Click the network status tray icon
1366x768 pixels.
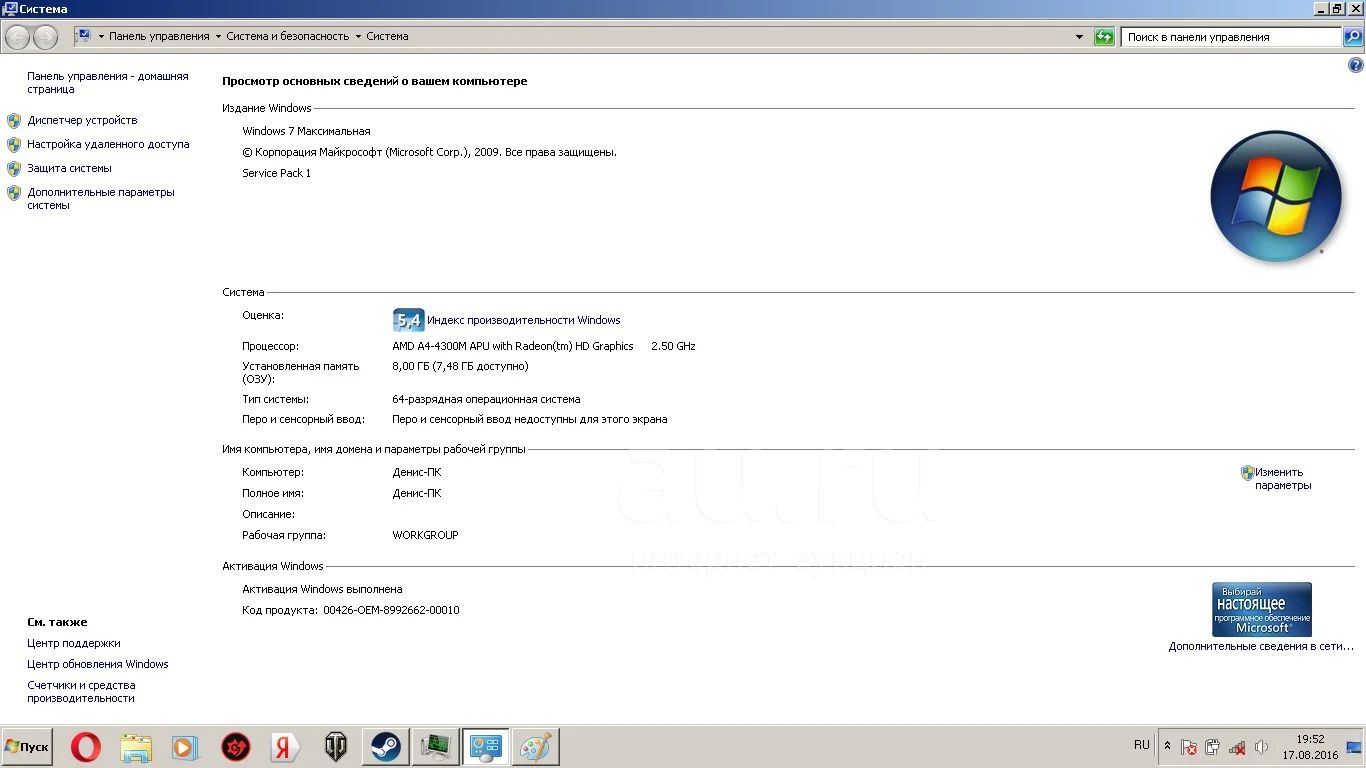coord(1237,747)
